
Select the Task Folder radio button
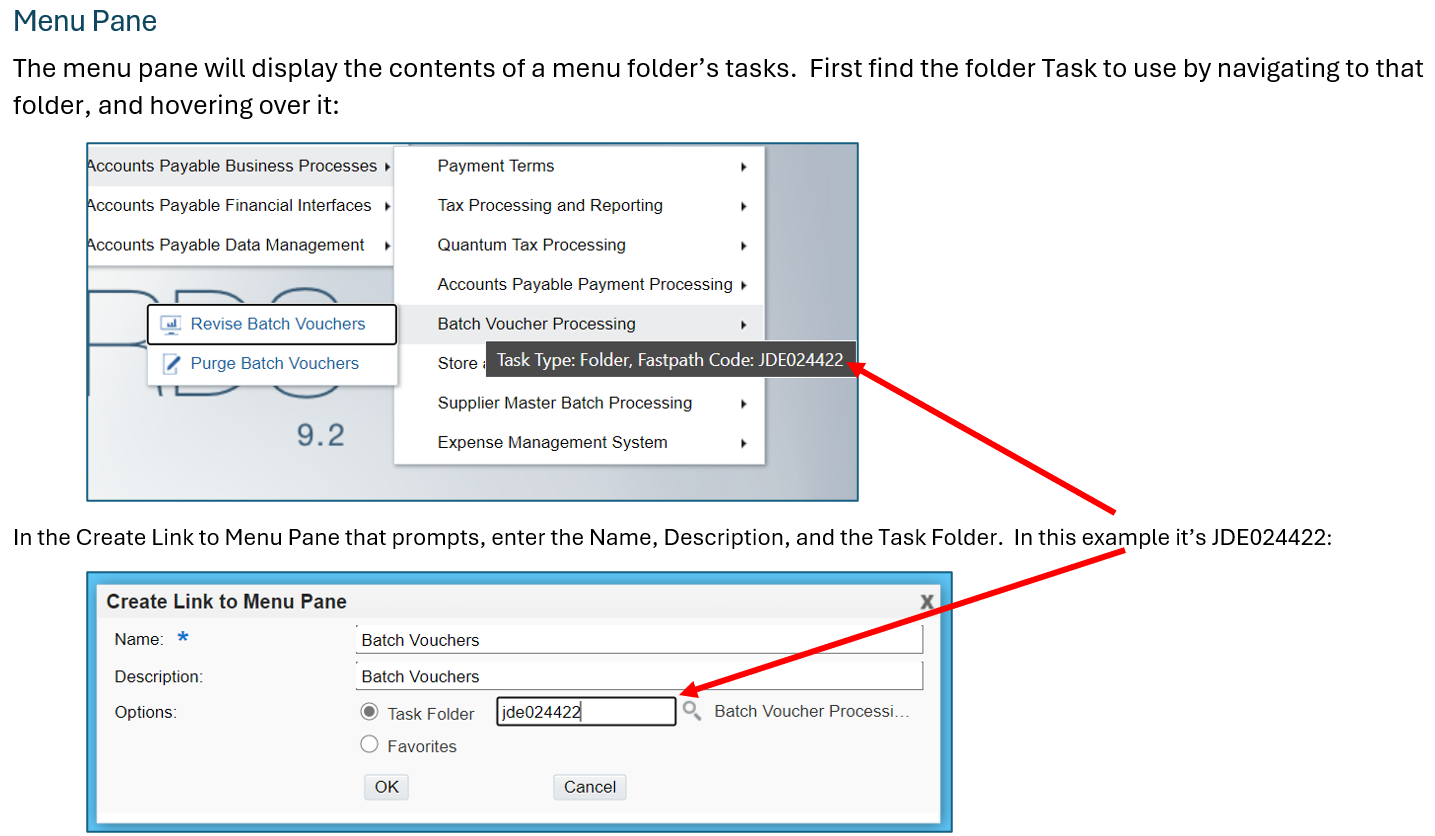[369, 712]
